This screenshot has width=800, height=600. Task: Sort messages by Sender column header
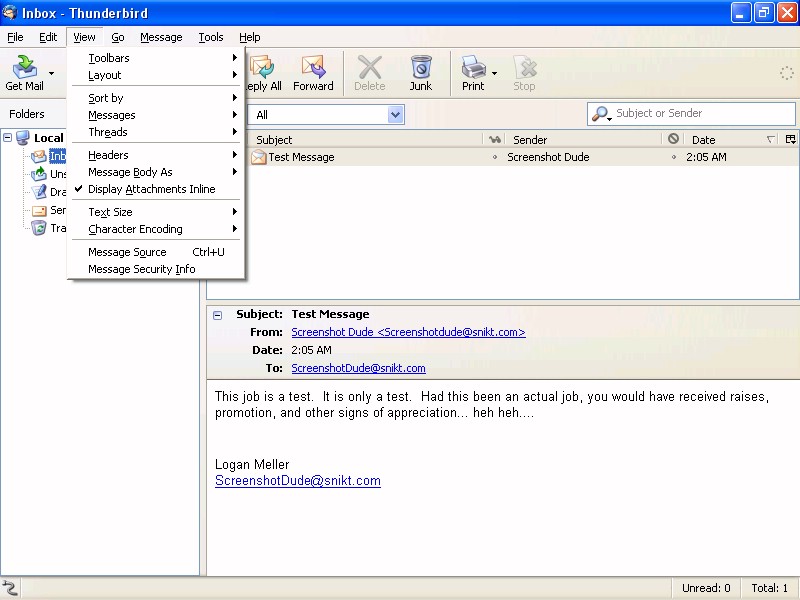[584, 139]
